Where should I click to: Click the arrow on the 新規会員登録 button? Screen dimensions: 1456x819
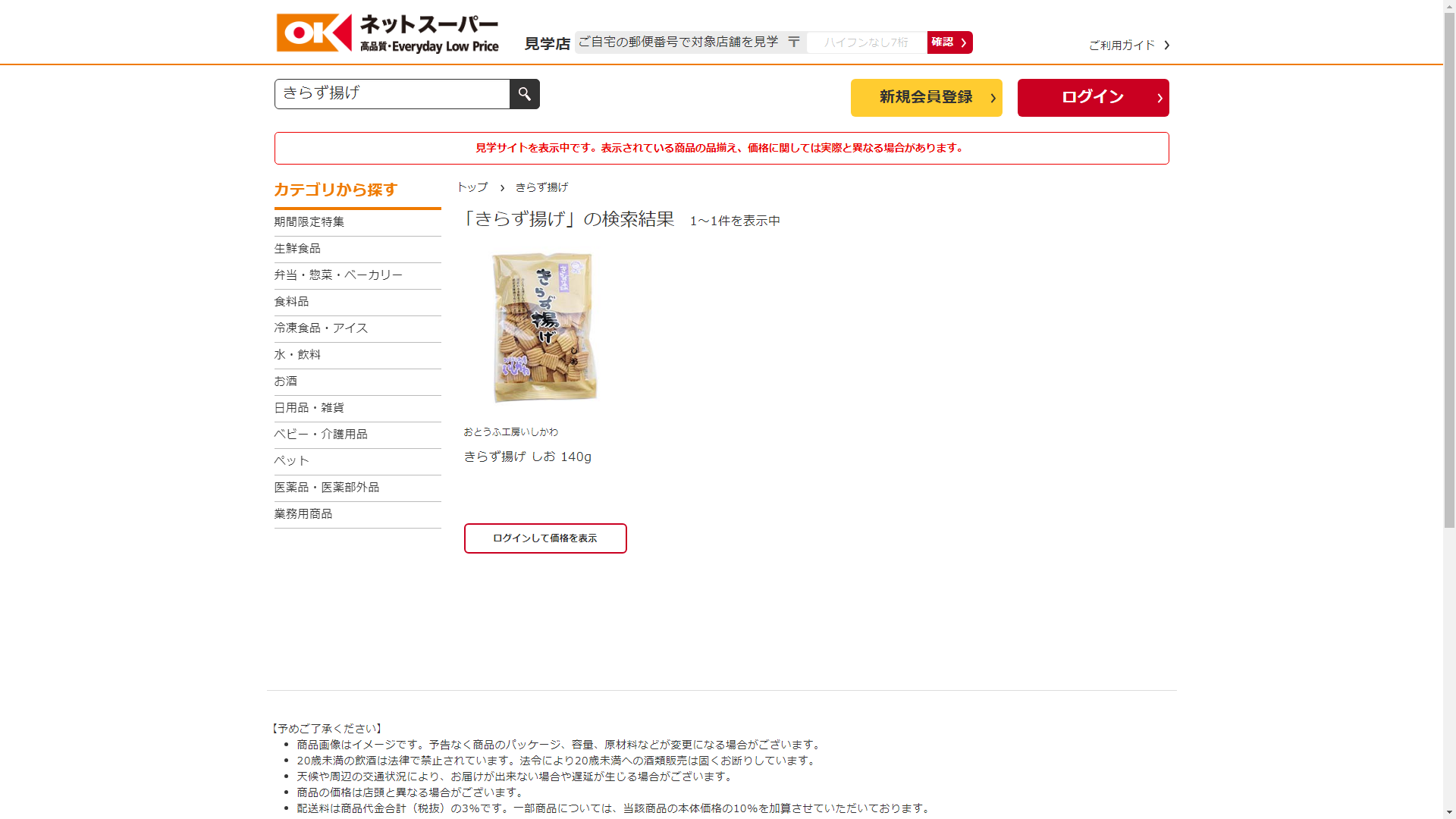[993, 98]
